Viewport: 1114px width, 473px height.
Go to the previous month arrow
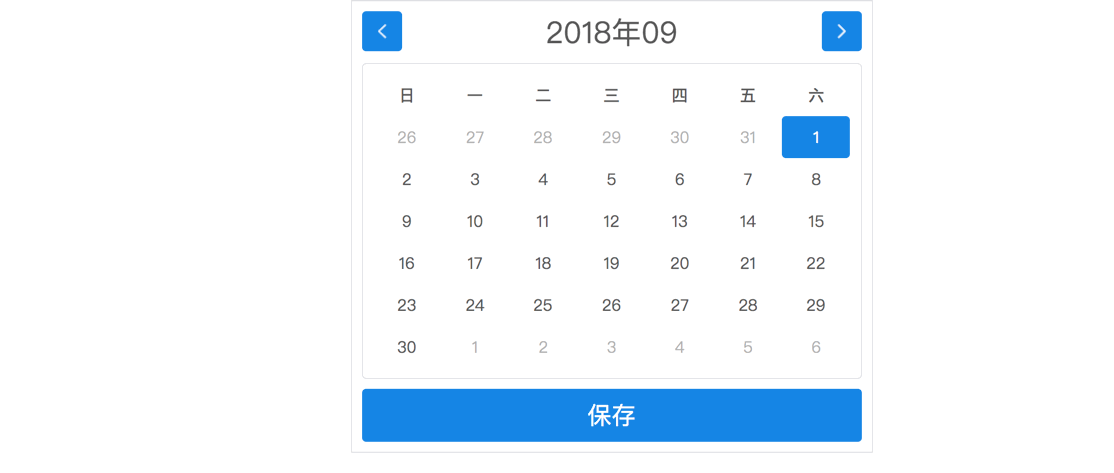click(382, 31)
